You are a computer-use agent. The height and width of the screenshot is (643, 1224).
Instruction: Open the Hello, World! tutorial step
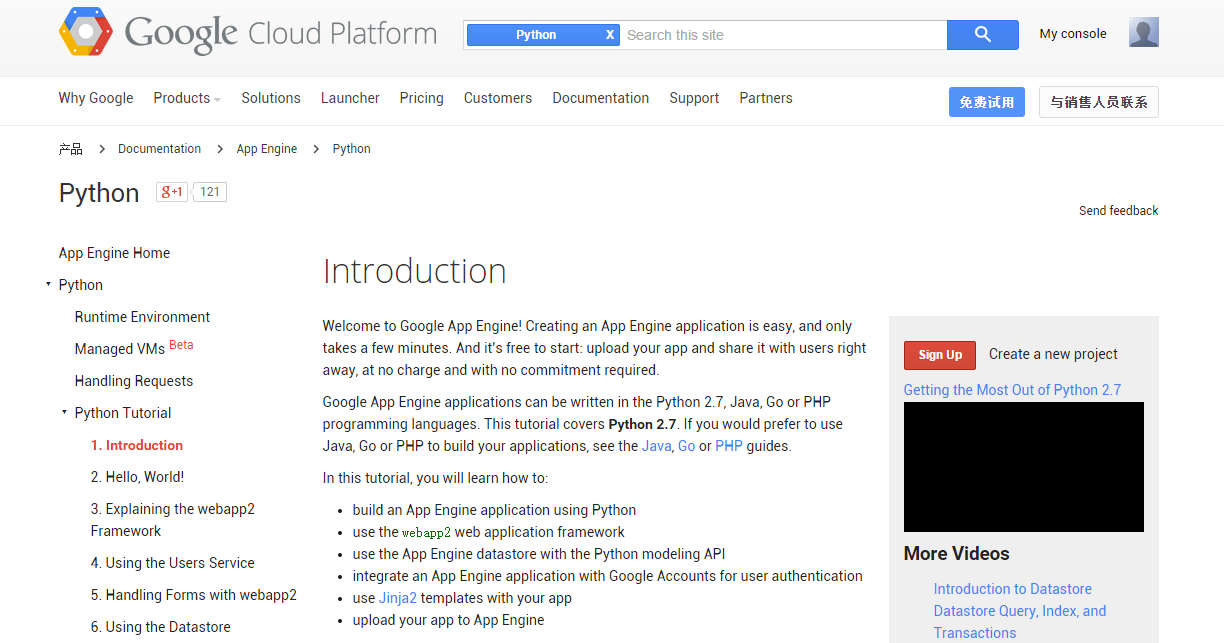coord(137,477)
